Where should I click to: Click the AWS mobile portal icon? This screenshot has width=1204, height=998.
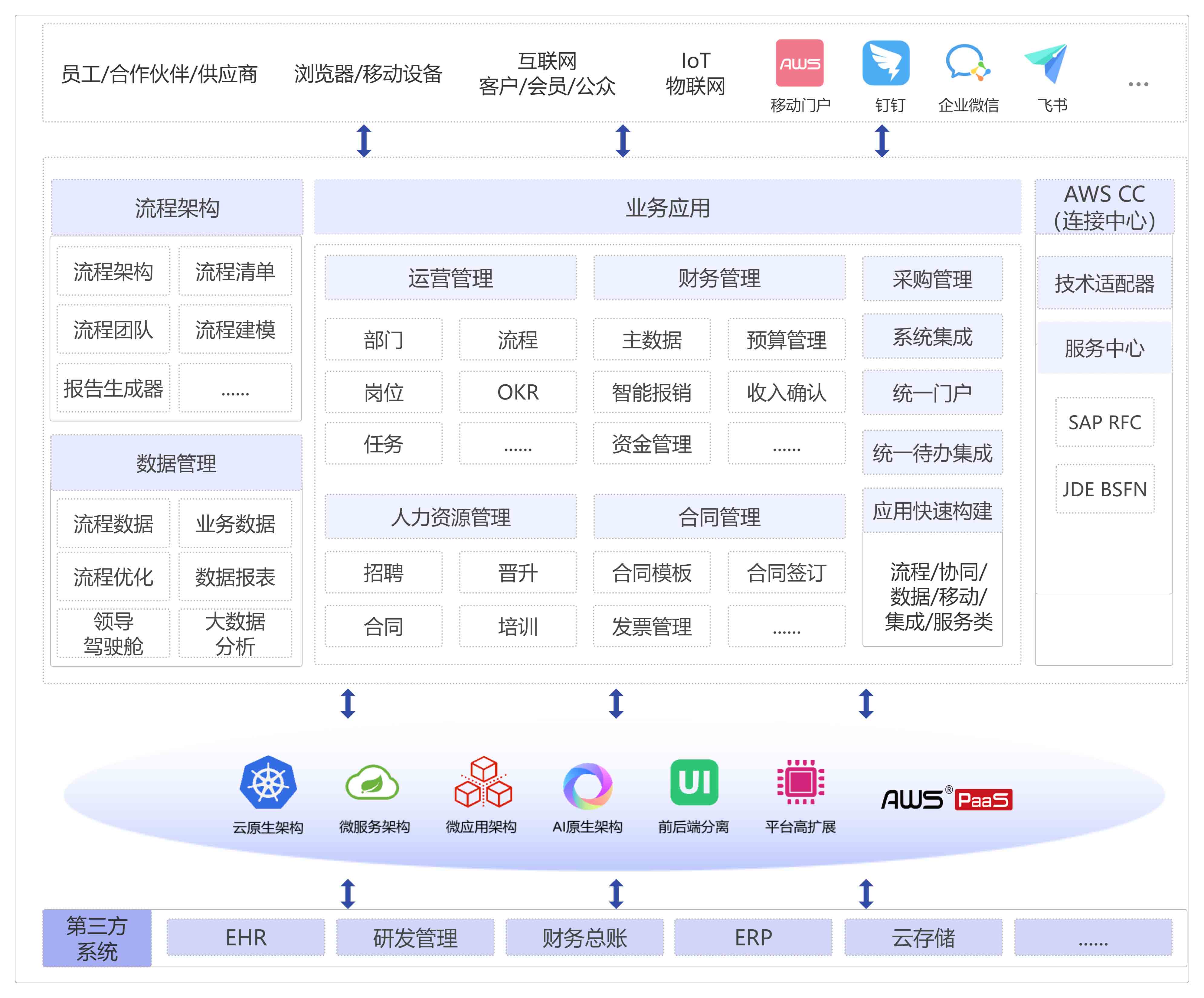(799, 63)
